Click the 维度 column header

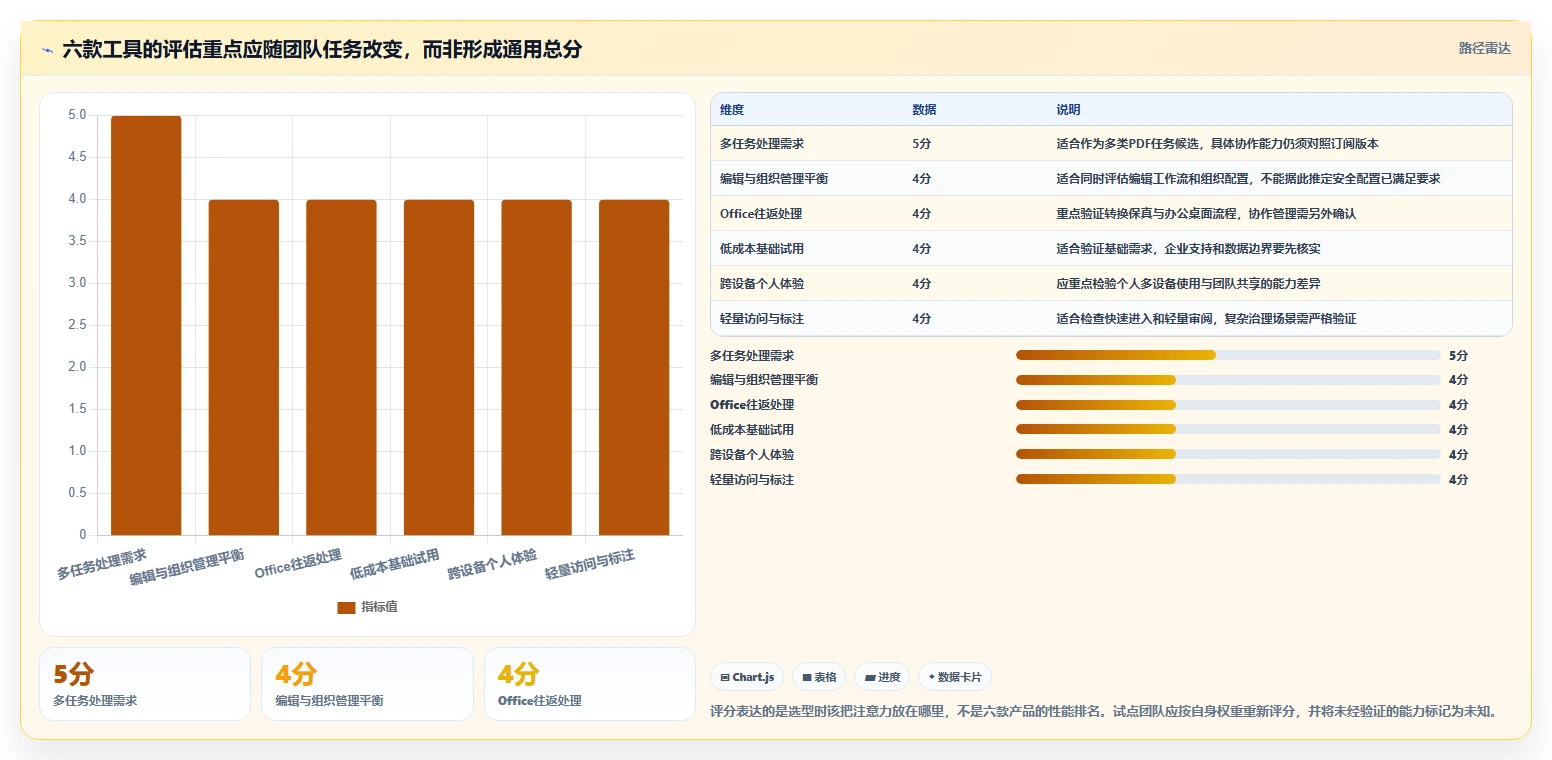coord(732,110)
